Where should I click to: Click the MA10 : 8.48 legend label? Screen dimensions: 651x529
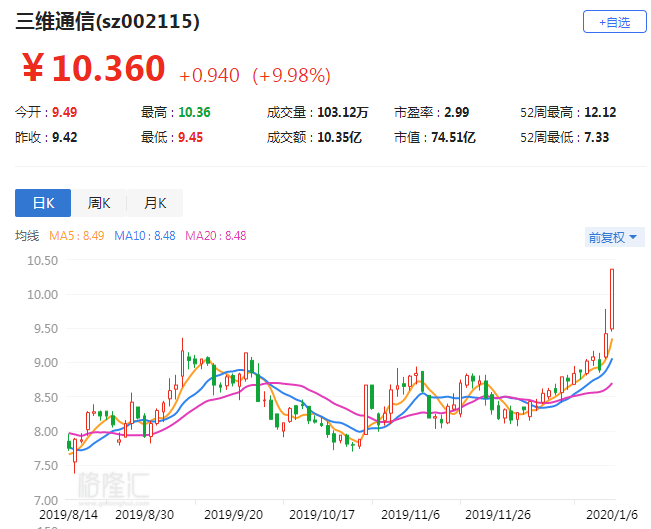[145, 236]
